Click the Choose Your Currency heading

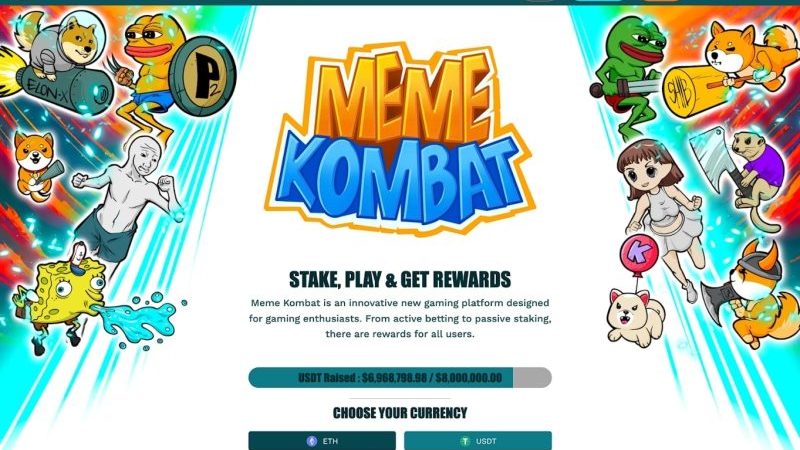tap(400, 413)
